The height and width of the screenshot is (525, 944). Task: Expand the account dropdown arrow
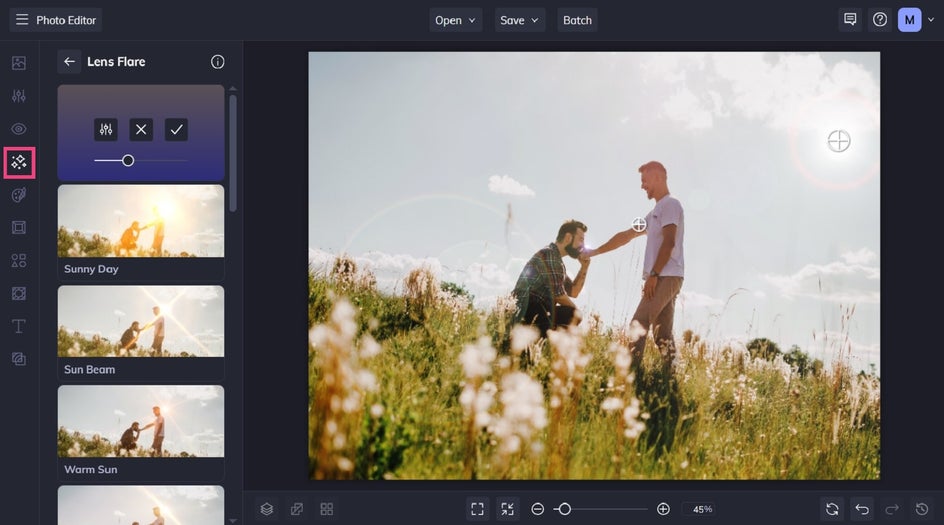(x=931, y=20)
